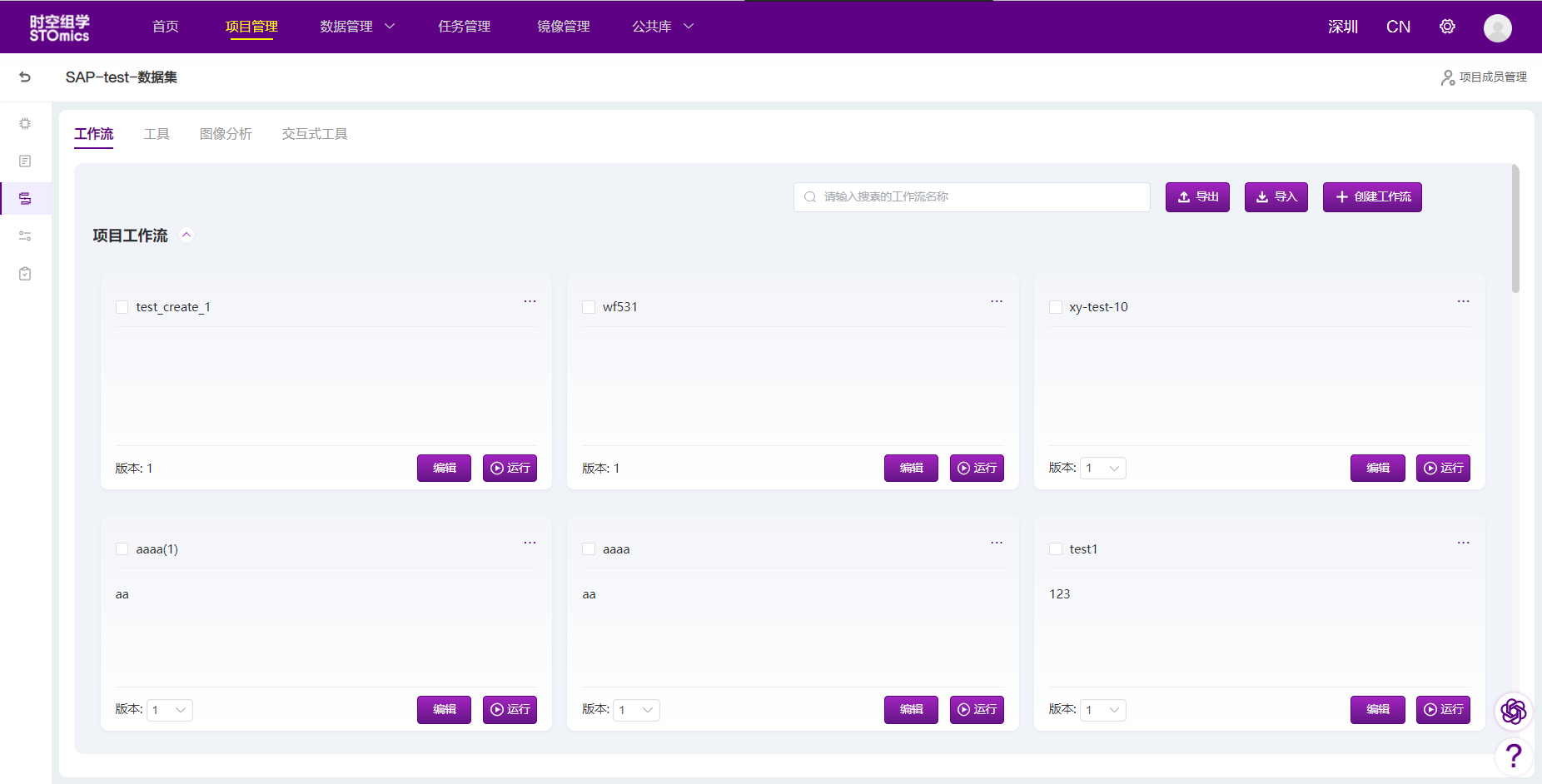Image resolution: width=1542 pixels, height=784 pixels.
Task: Click the question mark help icon
Action: click(1513, 756)
